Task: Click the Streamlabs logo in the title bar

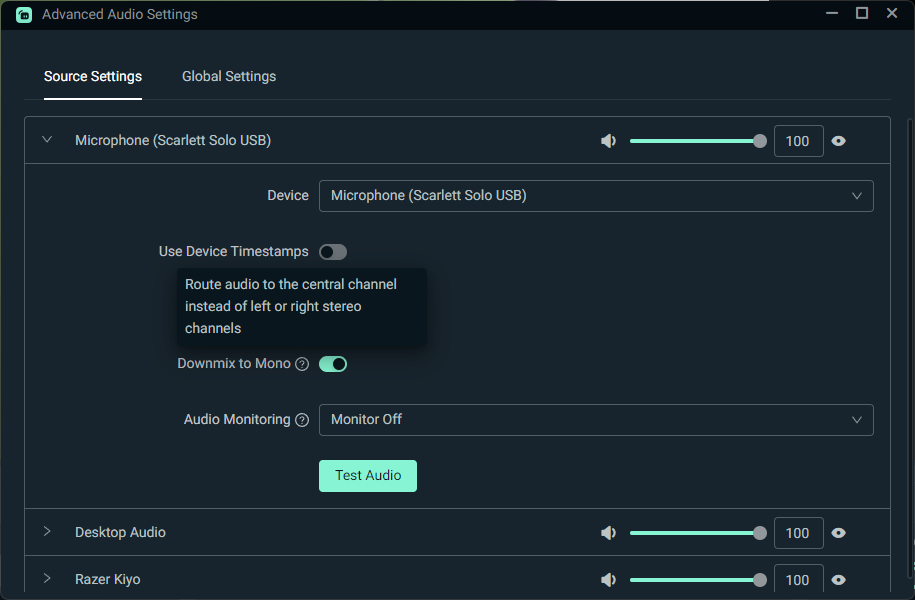Action: (x=23, y=14)
